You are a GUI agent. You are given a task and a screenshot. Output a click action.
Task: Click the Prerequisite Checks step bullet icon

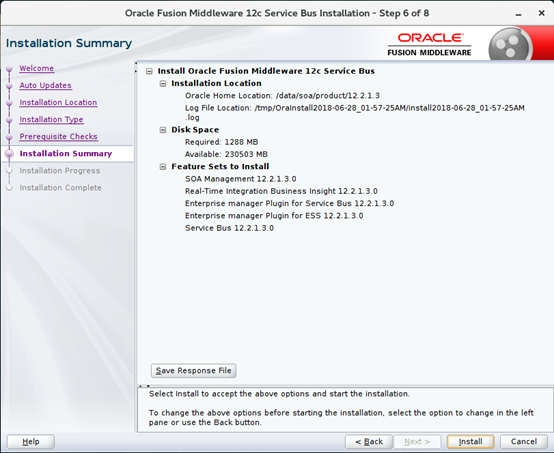[10, 137]
